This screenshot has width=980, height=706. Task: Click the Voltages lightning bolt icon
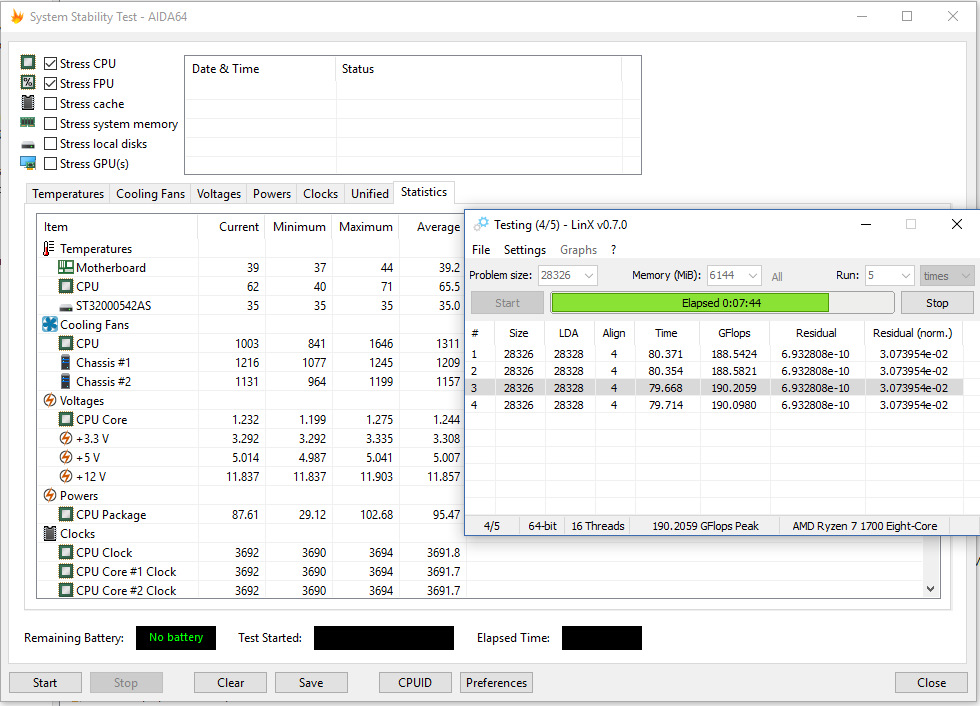tap(49, 401)
